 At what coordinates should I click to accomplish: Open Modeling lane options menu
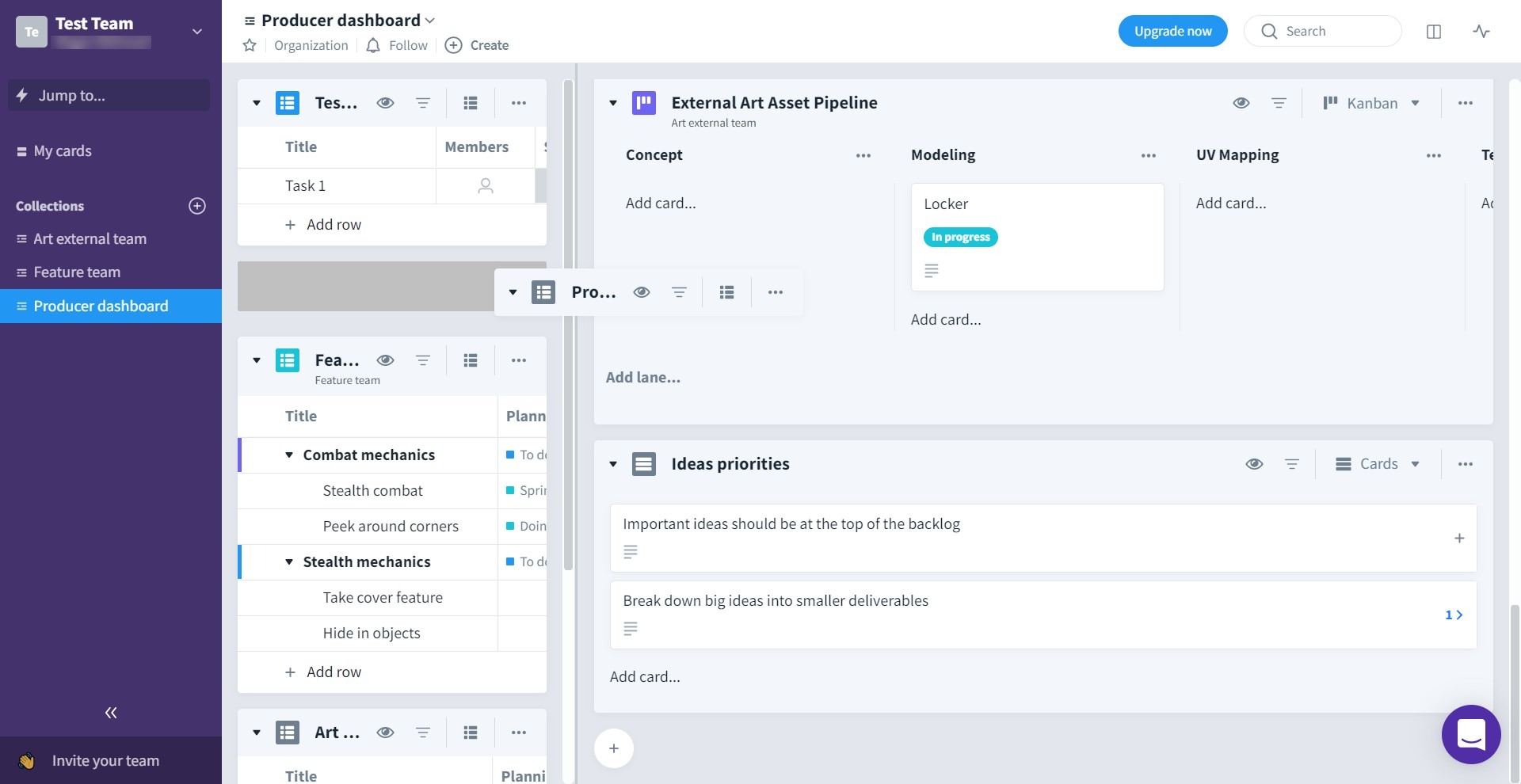(x=1149, y=155)
